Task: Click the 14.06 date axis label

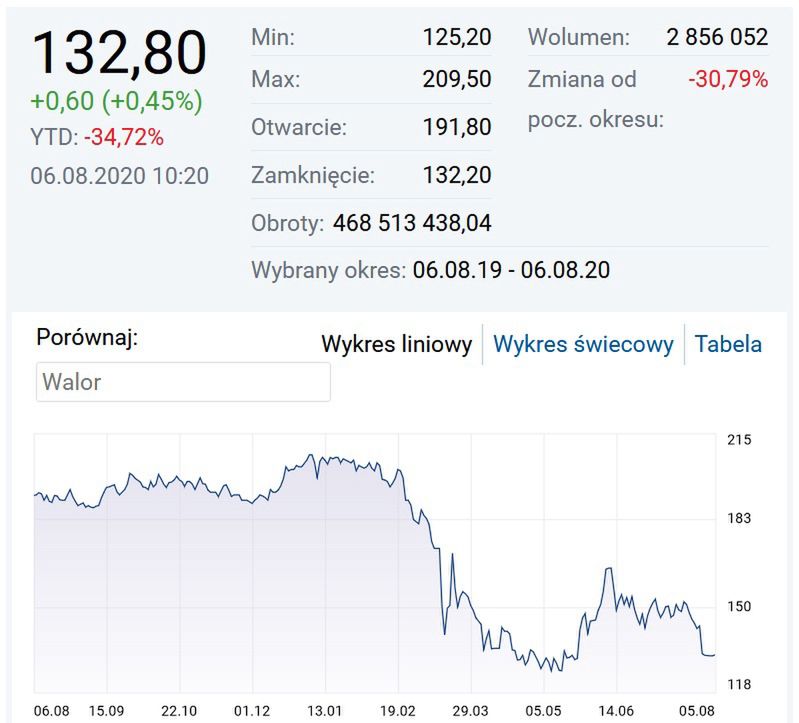Action: click(614, 711)
